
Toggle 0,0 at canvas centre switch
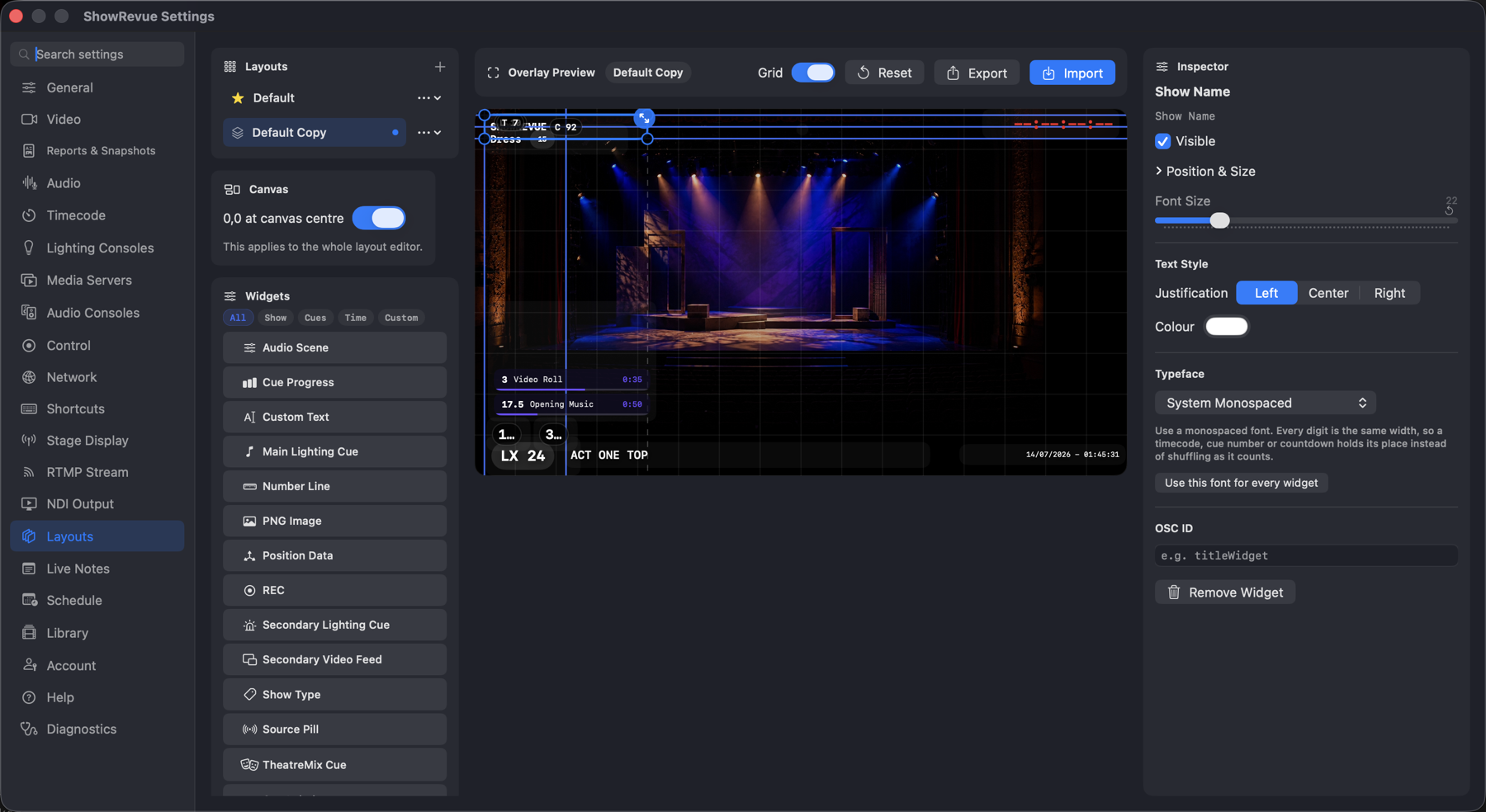tap(379, 218)
